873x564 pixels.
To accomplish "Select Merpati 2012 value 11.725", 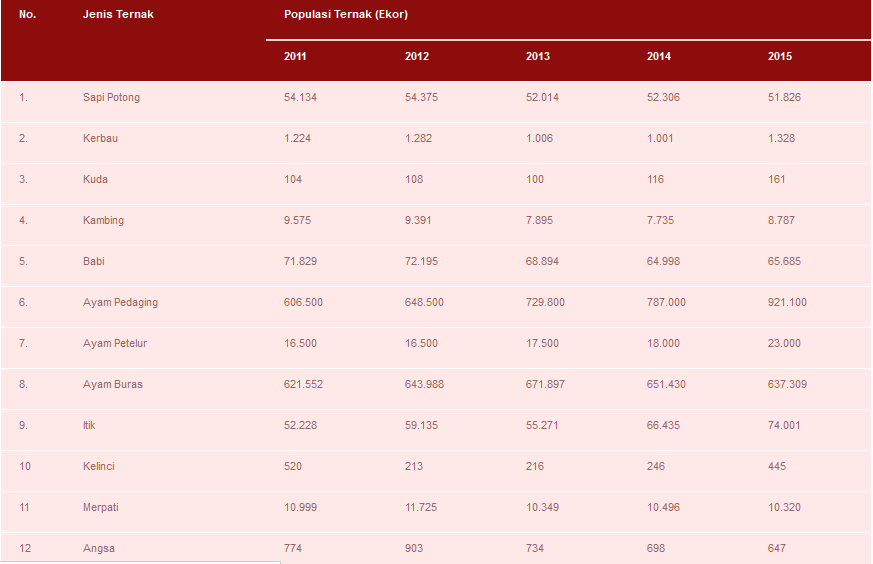I will (x=421, y=507).
